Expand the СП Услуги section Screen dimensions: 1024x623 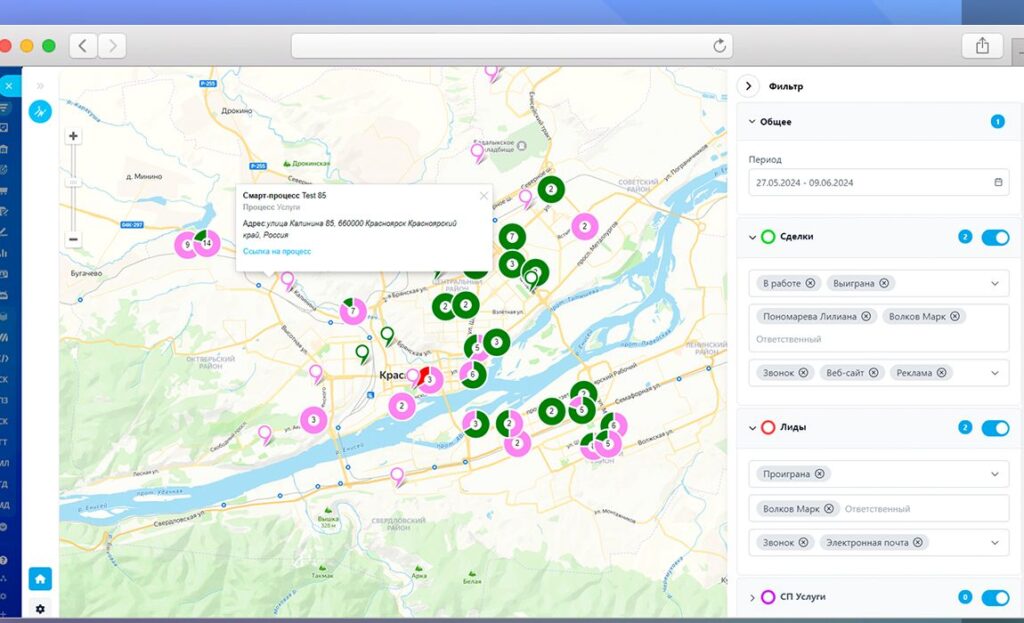pos(752,597)
